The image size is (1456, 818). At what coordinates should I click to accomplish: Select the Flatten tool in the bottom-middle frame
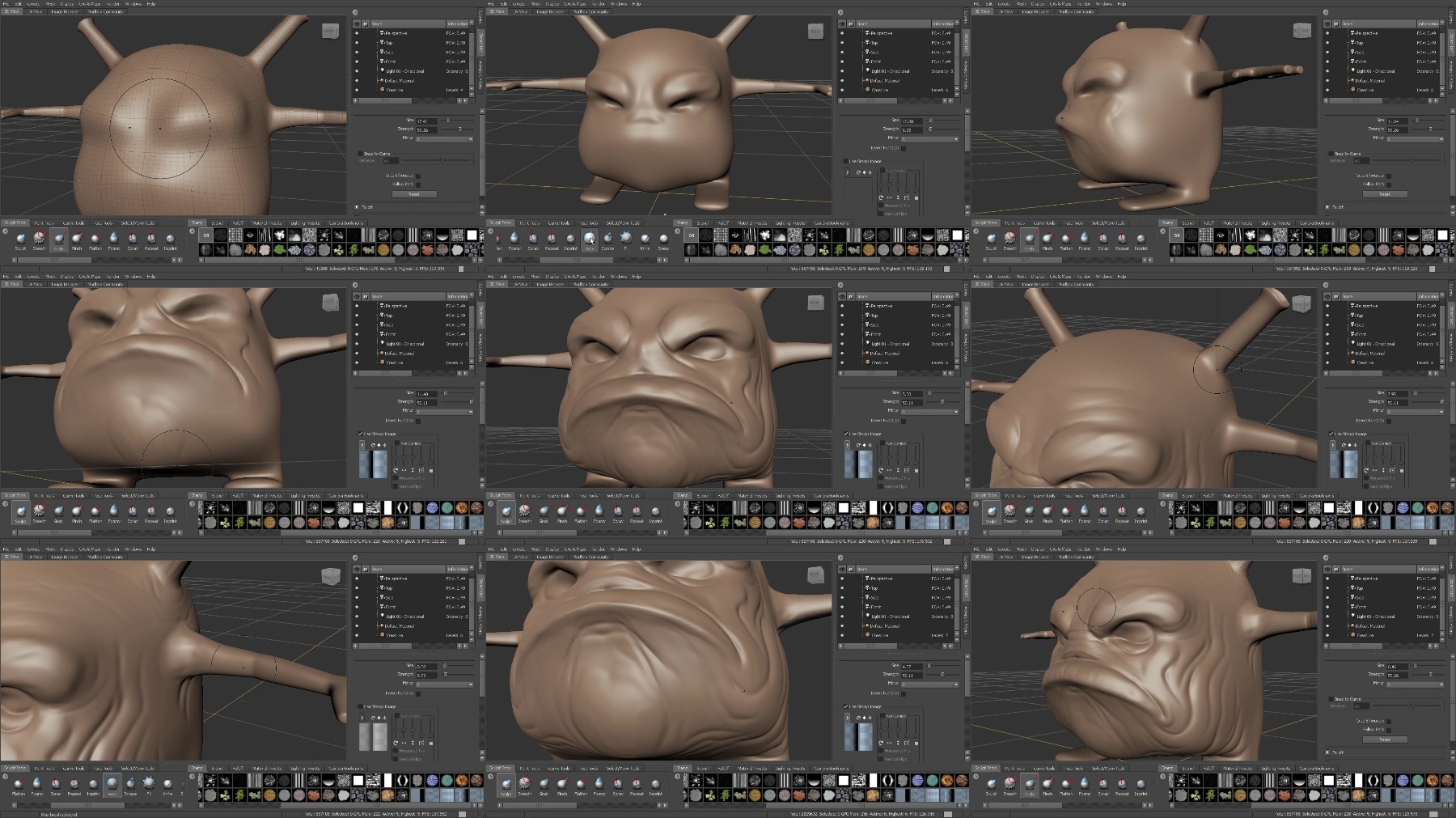pyautogui.click(x=581, y=786)
